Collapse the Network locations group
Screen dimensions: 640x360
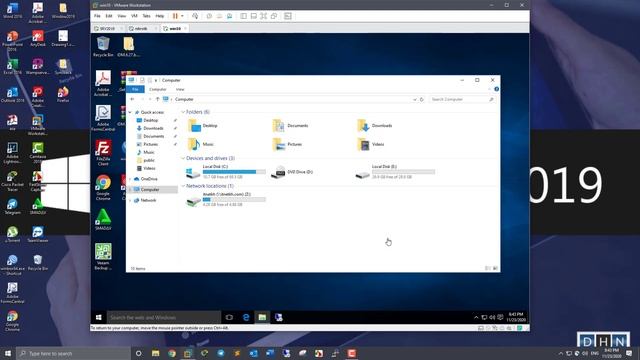[183, 186]
